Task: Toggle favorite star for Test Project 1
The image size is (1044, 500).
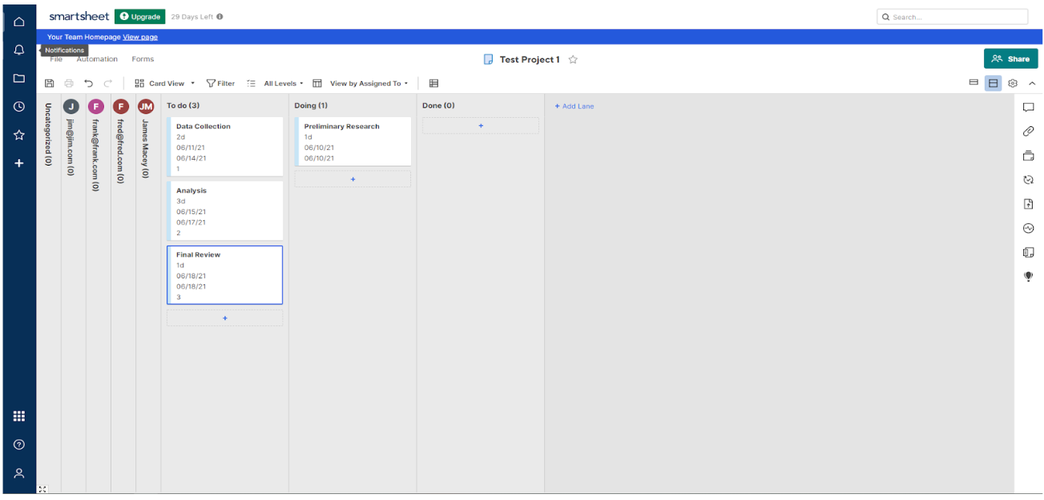Action: tap(573, 60)
